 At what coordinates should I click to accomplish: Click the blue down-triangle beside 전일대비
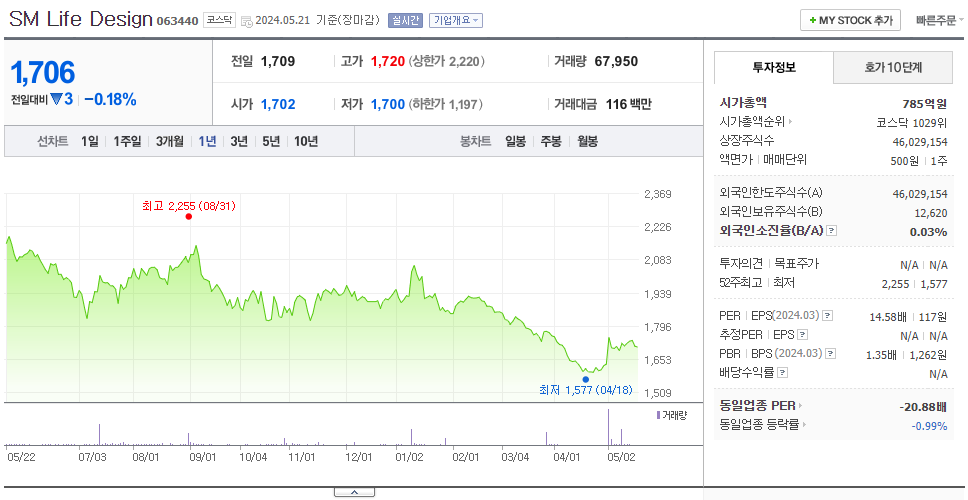pos(57,99)
